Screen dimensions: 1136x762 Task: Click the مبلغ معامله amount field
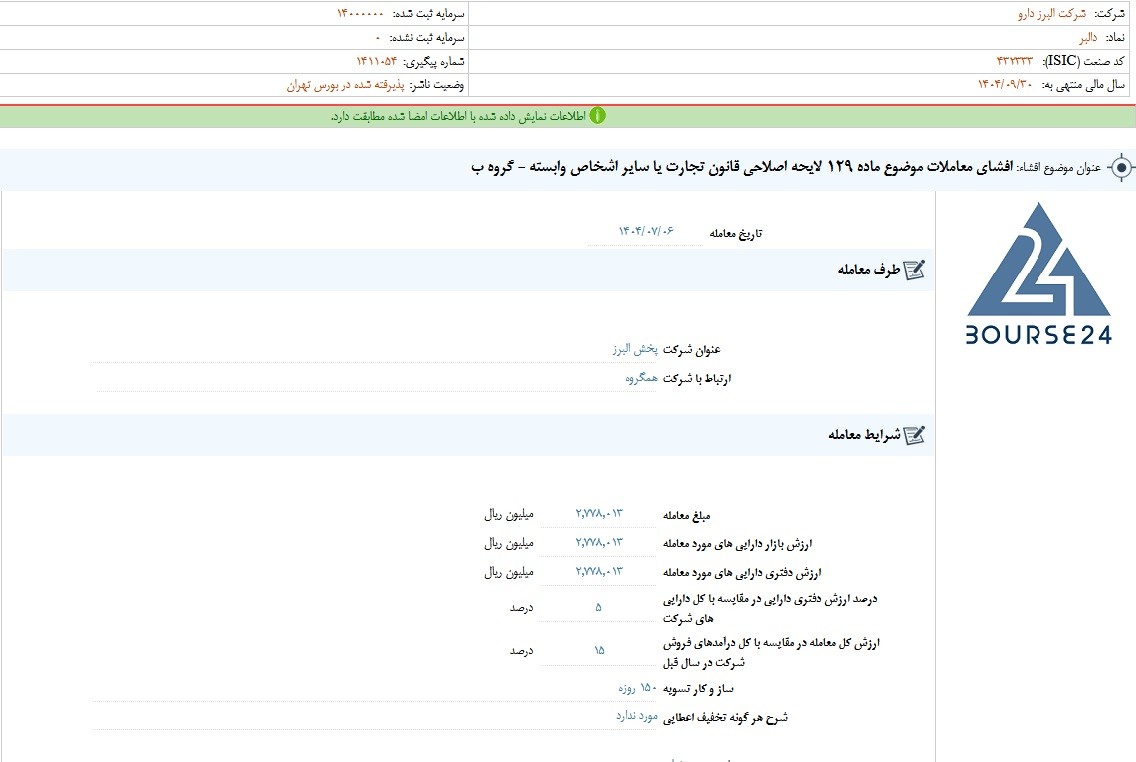click(x=598, y=514)
